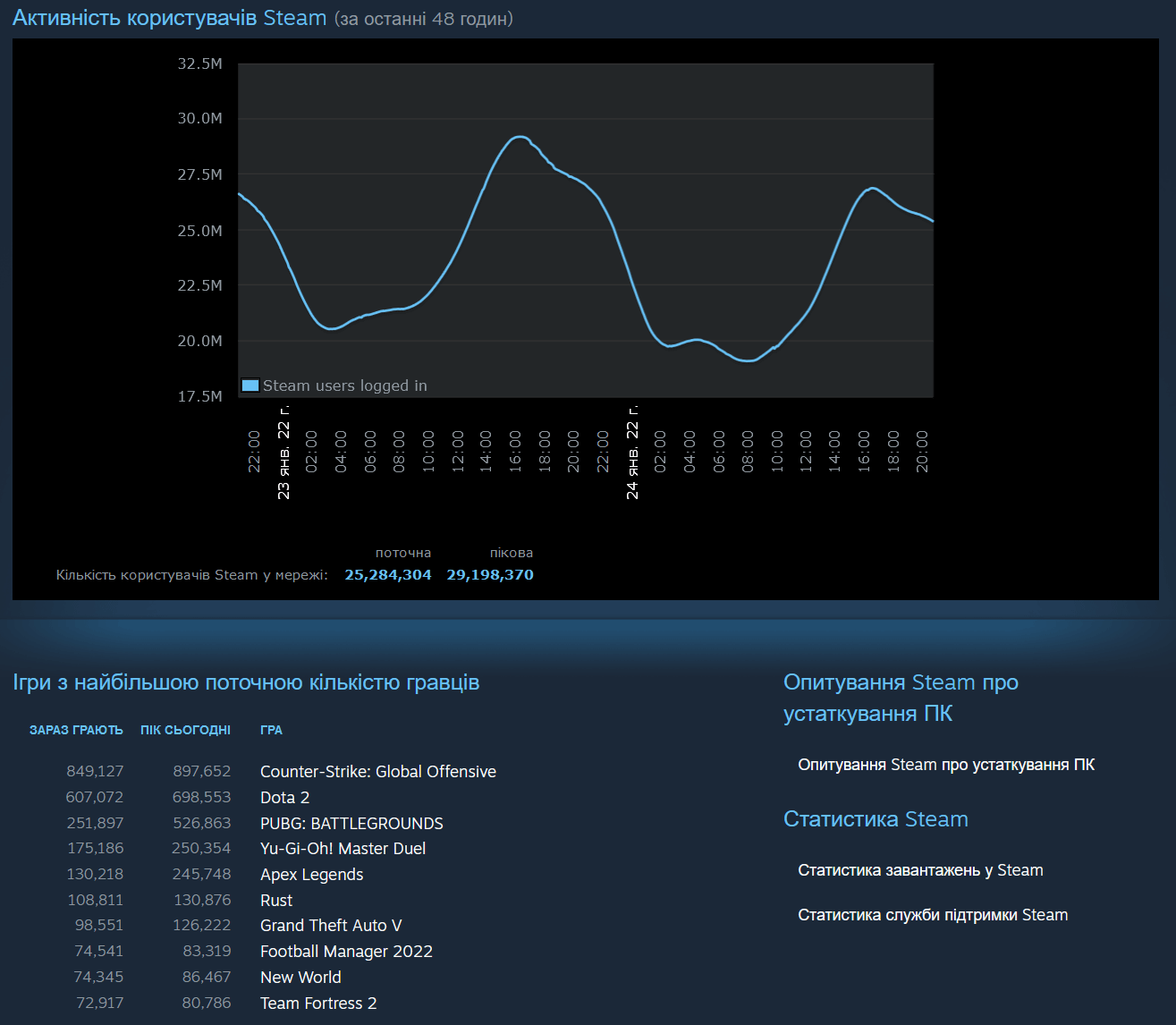Screen dimensions: 1176x1025
Task: Sort by the ЗАРАЗ ГРАЮТЬ column header
Action: [x=76, y=730]
